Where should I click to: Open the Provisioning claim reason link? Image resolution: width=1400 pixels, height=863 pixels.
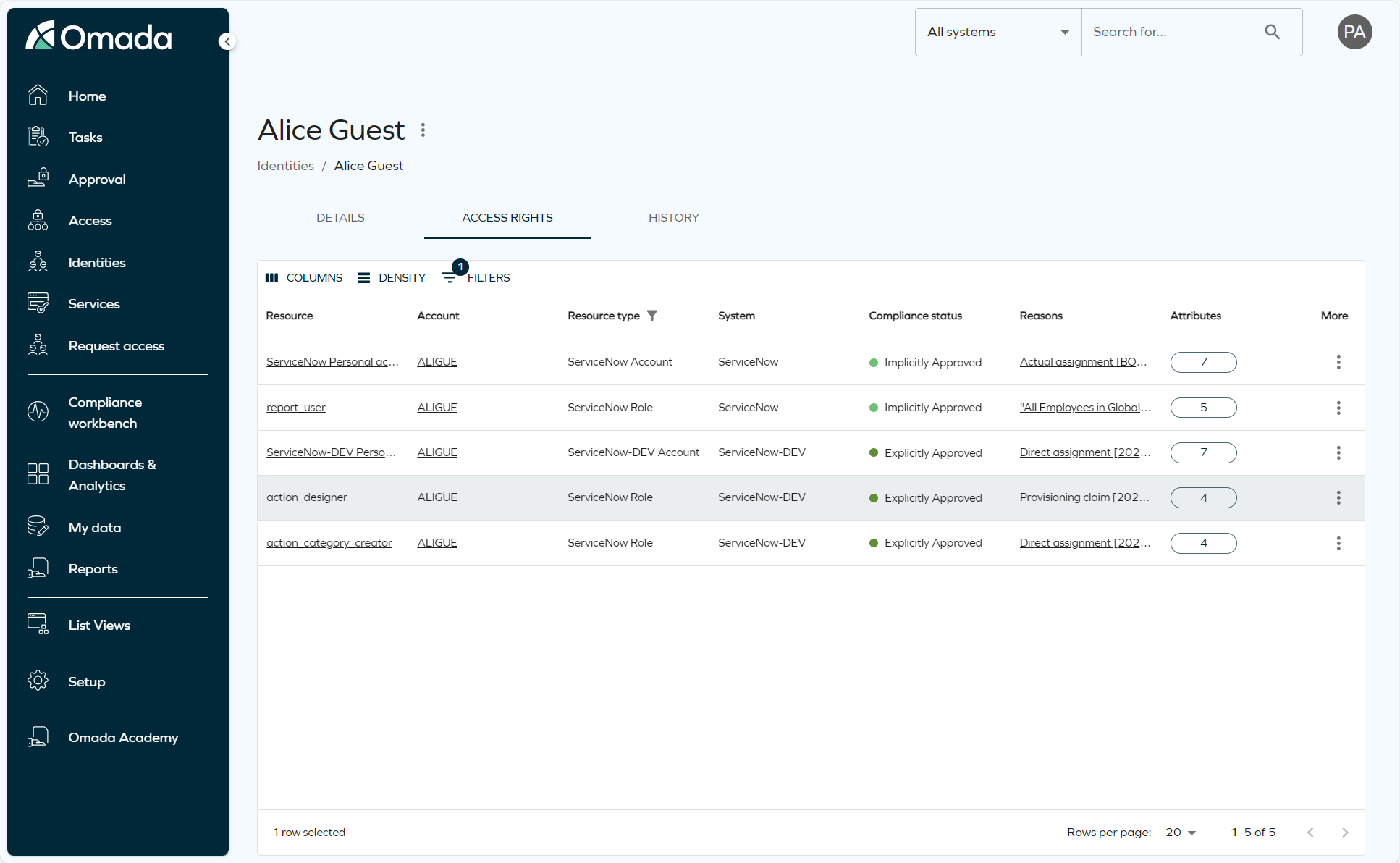tap(1084, 497)
